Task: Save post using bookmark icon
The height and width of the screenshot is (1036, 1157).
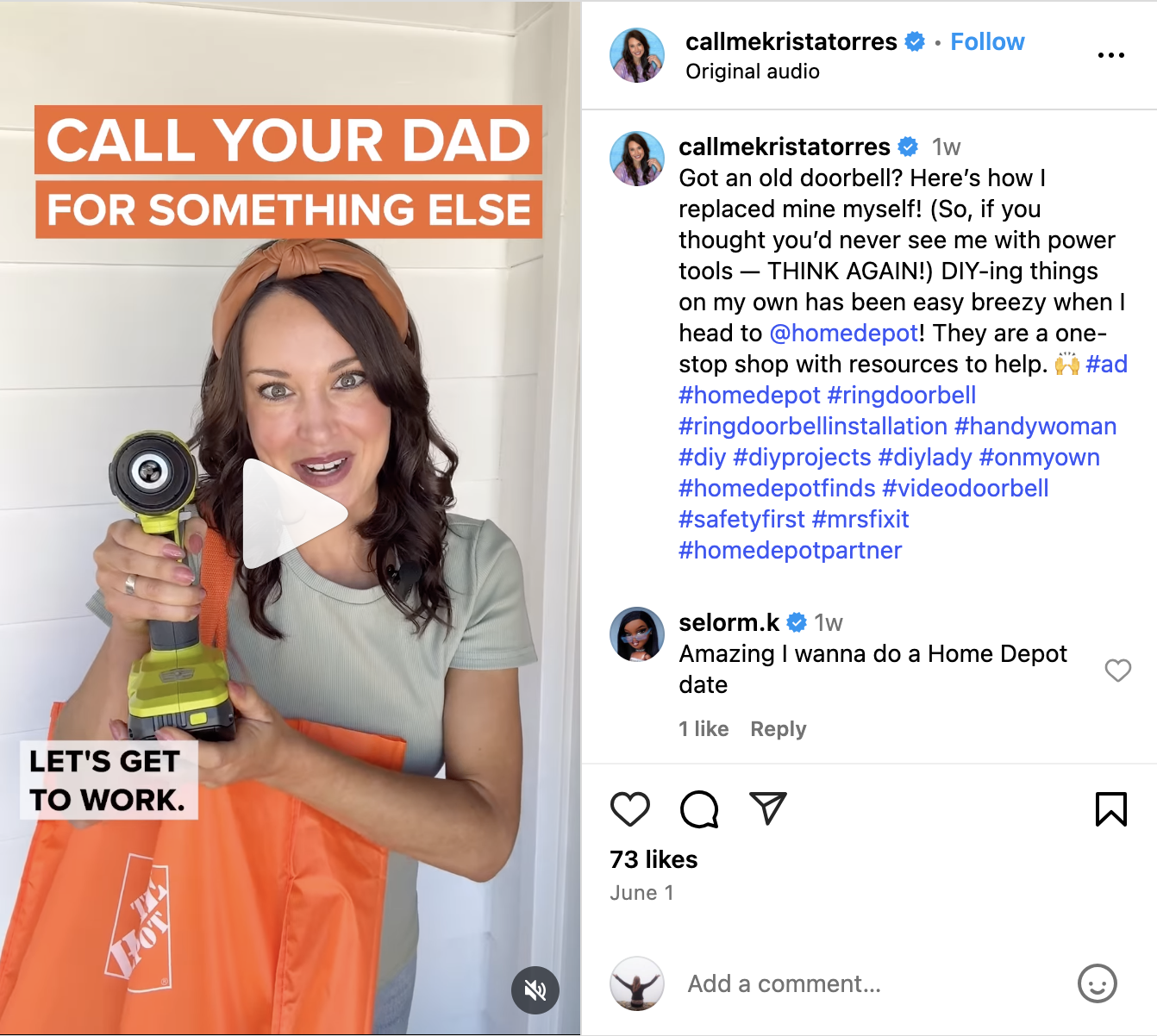Action: 1111,809
